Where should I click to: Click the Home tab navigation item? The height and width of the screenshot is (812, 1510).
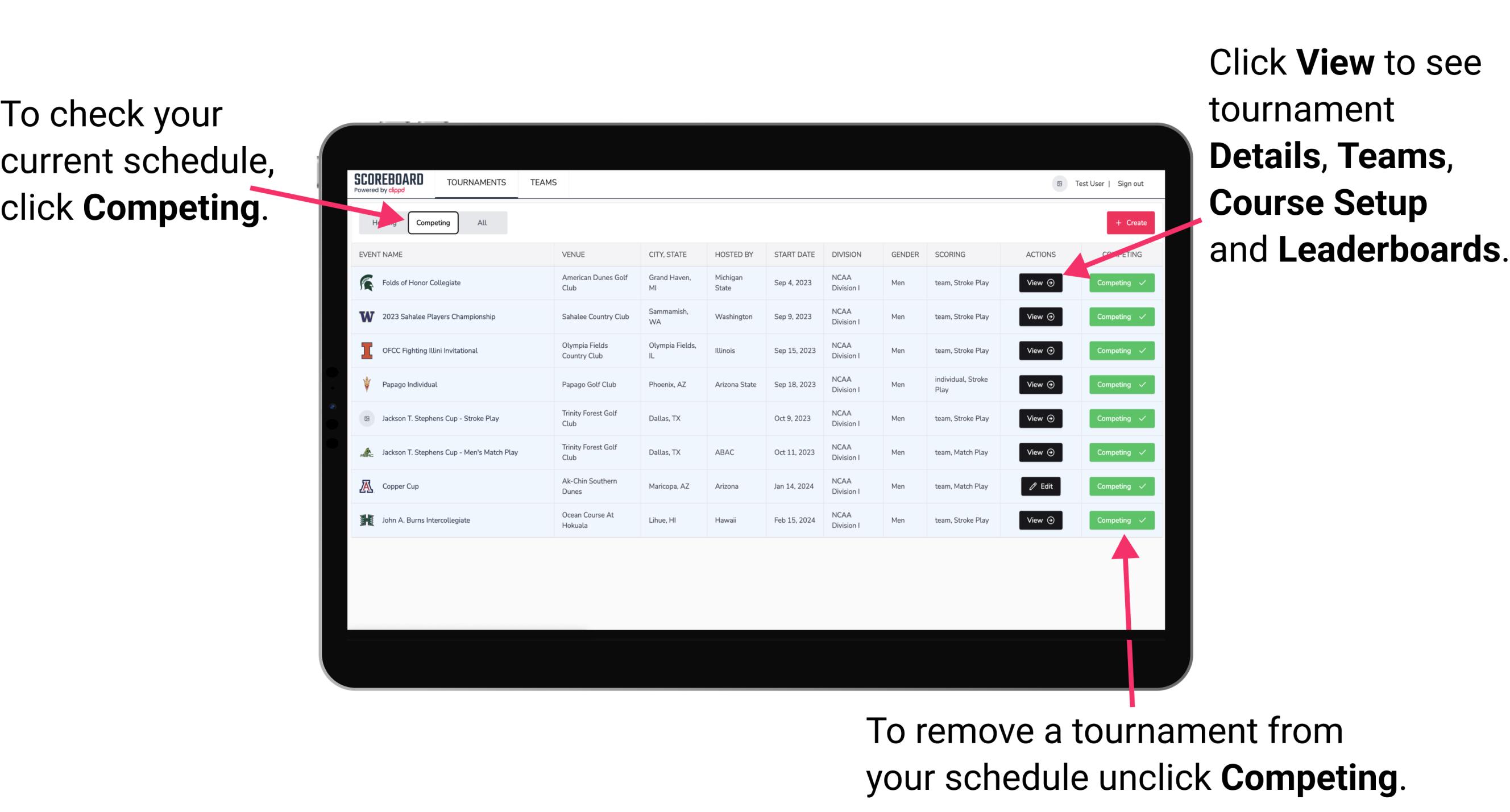[x=382, y=223]
